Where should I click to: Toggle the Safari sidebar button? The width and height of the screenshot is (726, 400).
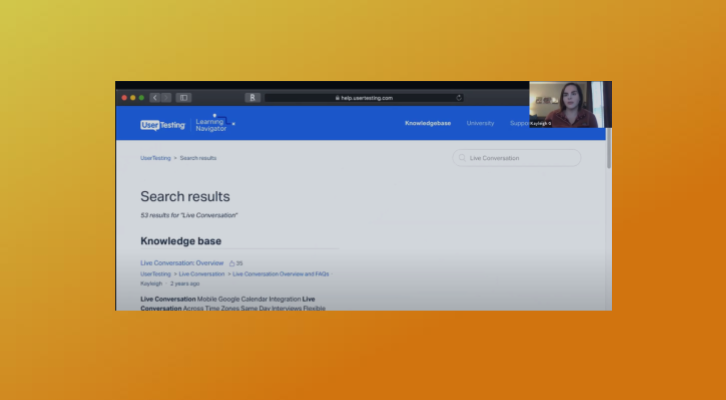tap(183, 98)
